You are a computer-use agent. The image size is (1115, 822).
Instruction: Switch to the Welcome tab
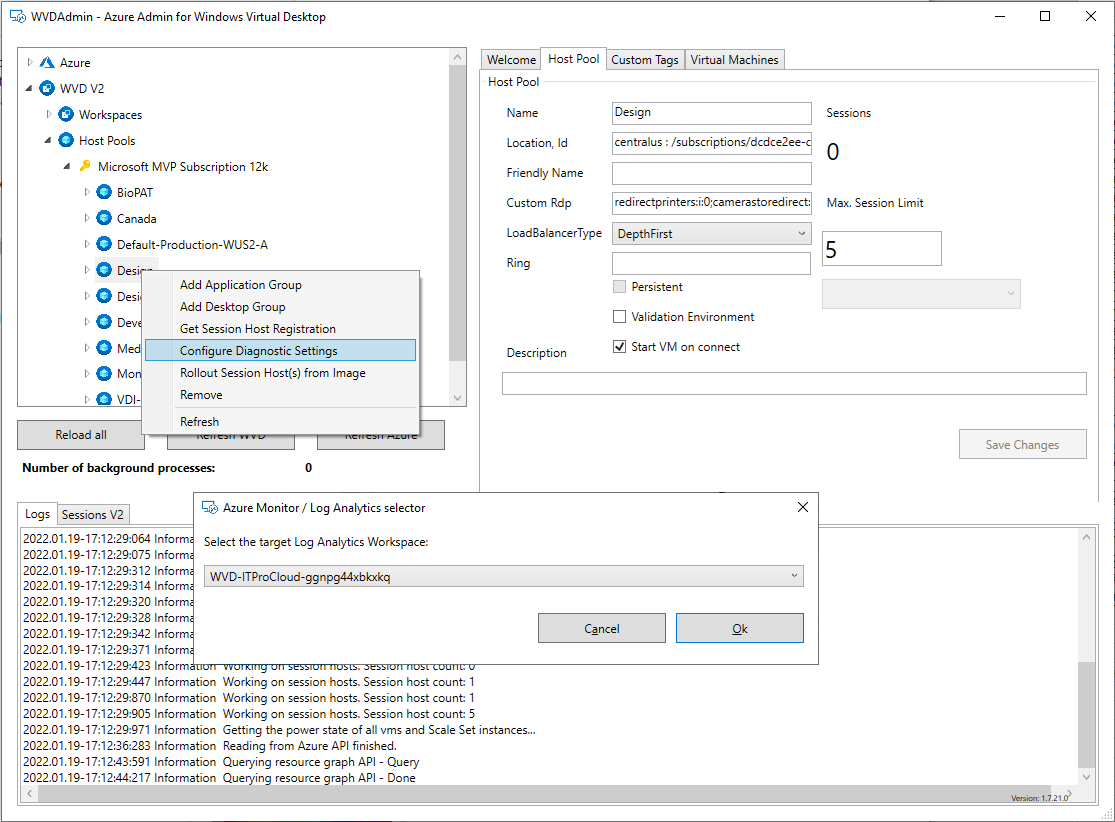pyautogui.click(x=511, y=60)
